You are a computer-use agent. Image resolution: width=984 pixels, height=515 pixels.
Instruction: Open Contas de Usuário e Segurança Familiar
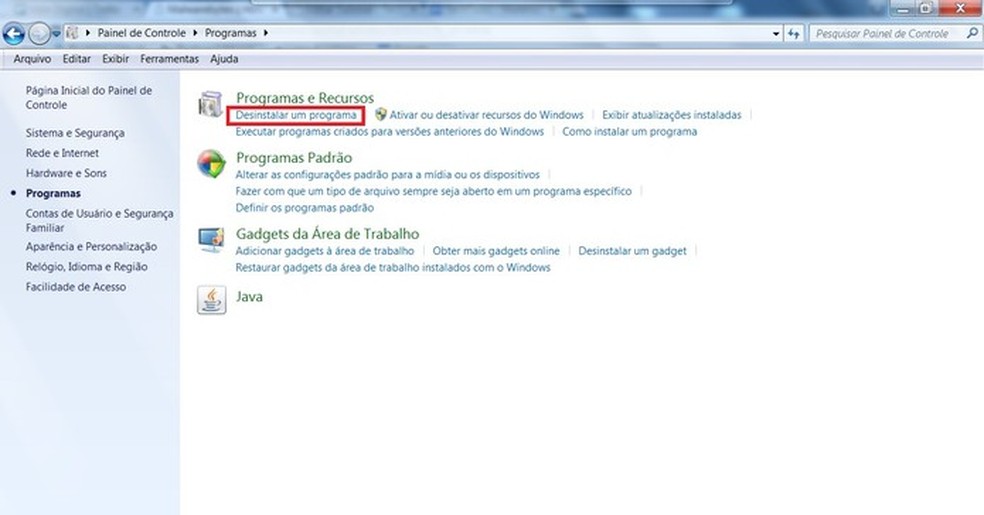click(99, 220)
